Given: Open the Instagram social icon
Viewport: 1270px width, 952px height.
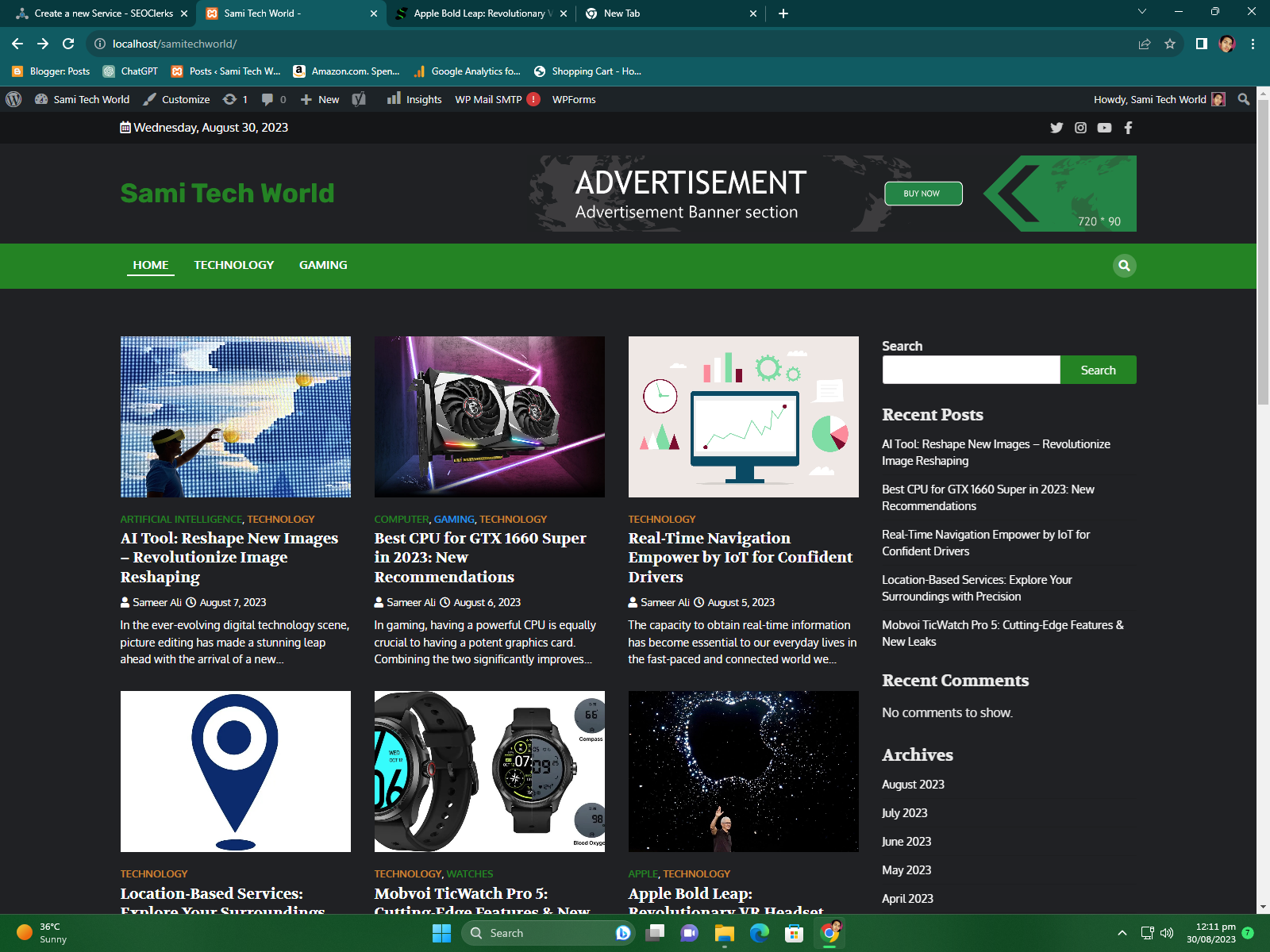Looking at the screenshot, I should (1080, 128).
